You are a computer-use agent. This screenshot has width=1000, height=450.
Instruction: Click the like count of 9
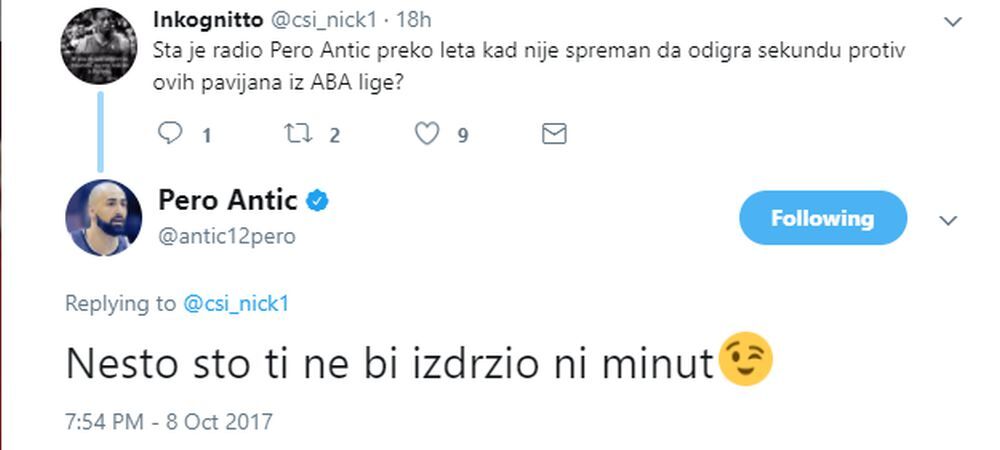[463, 134]
